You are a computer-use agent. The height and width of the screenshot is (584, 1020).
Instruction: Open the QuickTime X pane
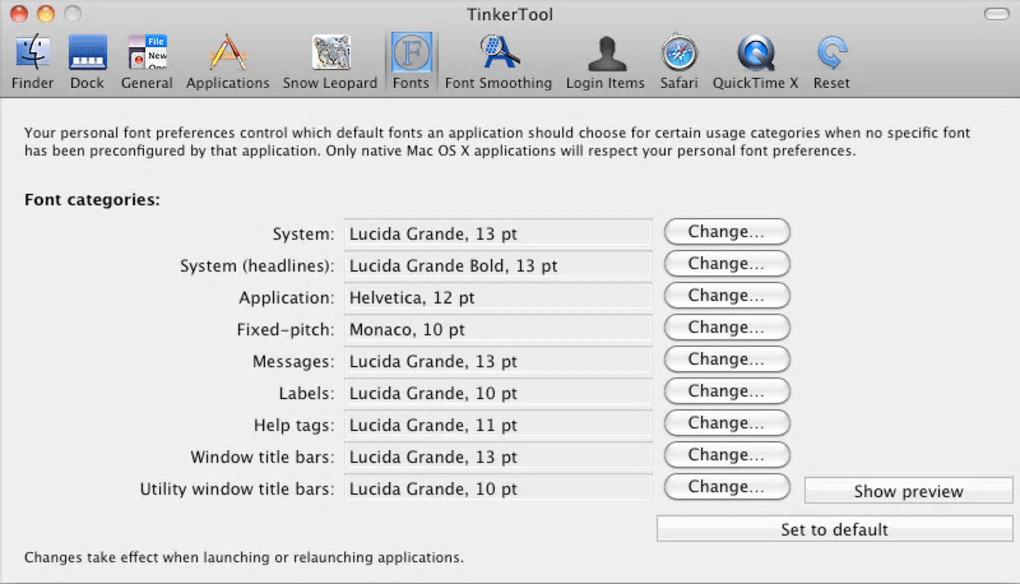[755, 62]
